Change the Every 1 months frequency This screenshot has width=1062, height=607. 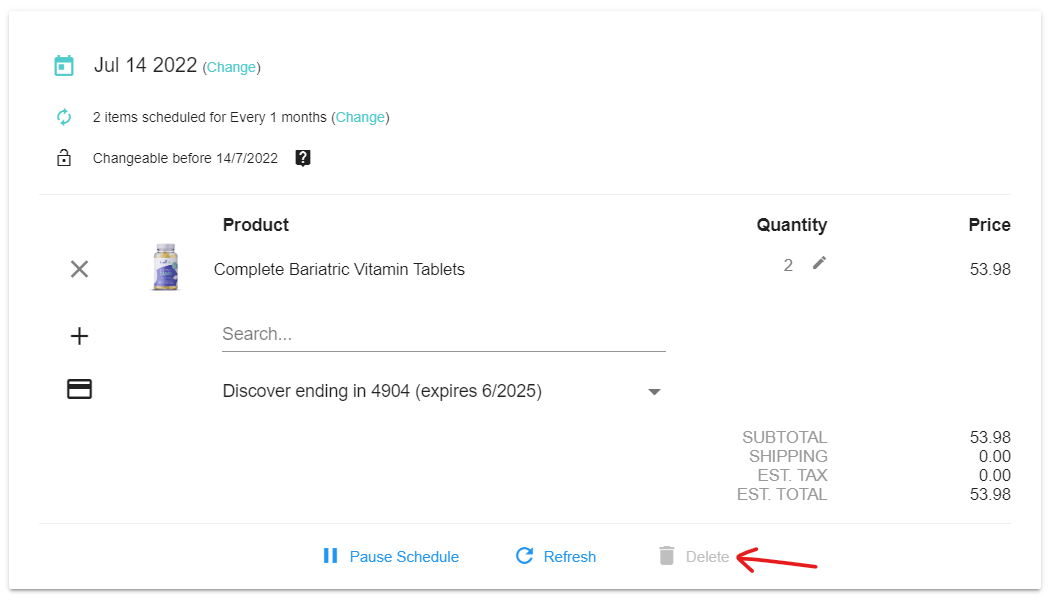[x=360, y=117]
